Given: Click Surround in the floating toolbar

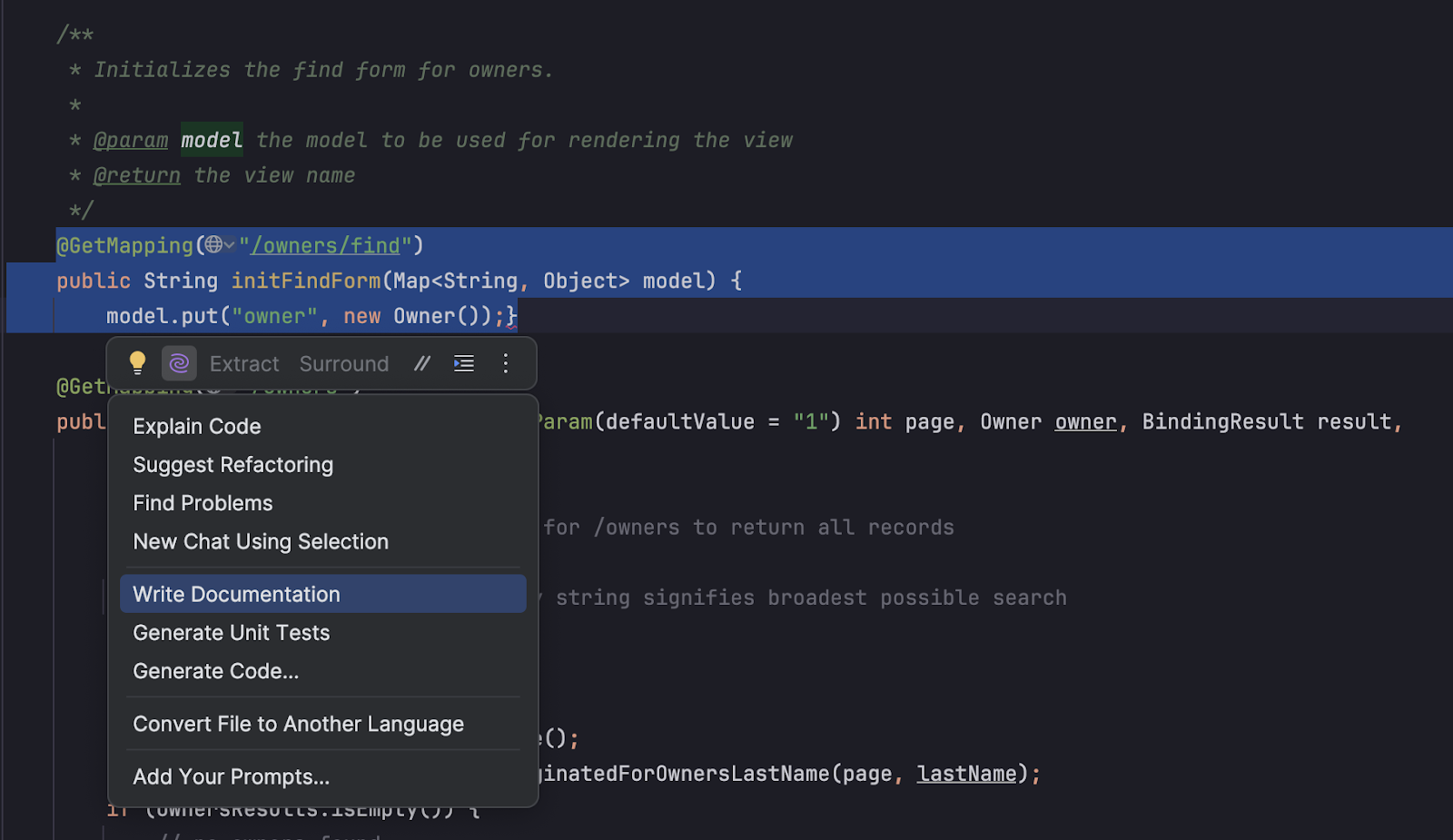Looking at the screenshot, I should tap(344, 364).
